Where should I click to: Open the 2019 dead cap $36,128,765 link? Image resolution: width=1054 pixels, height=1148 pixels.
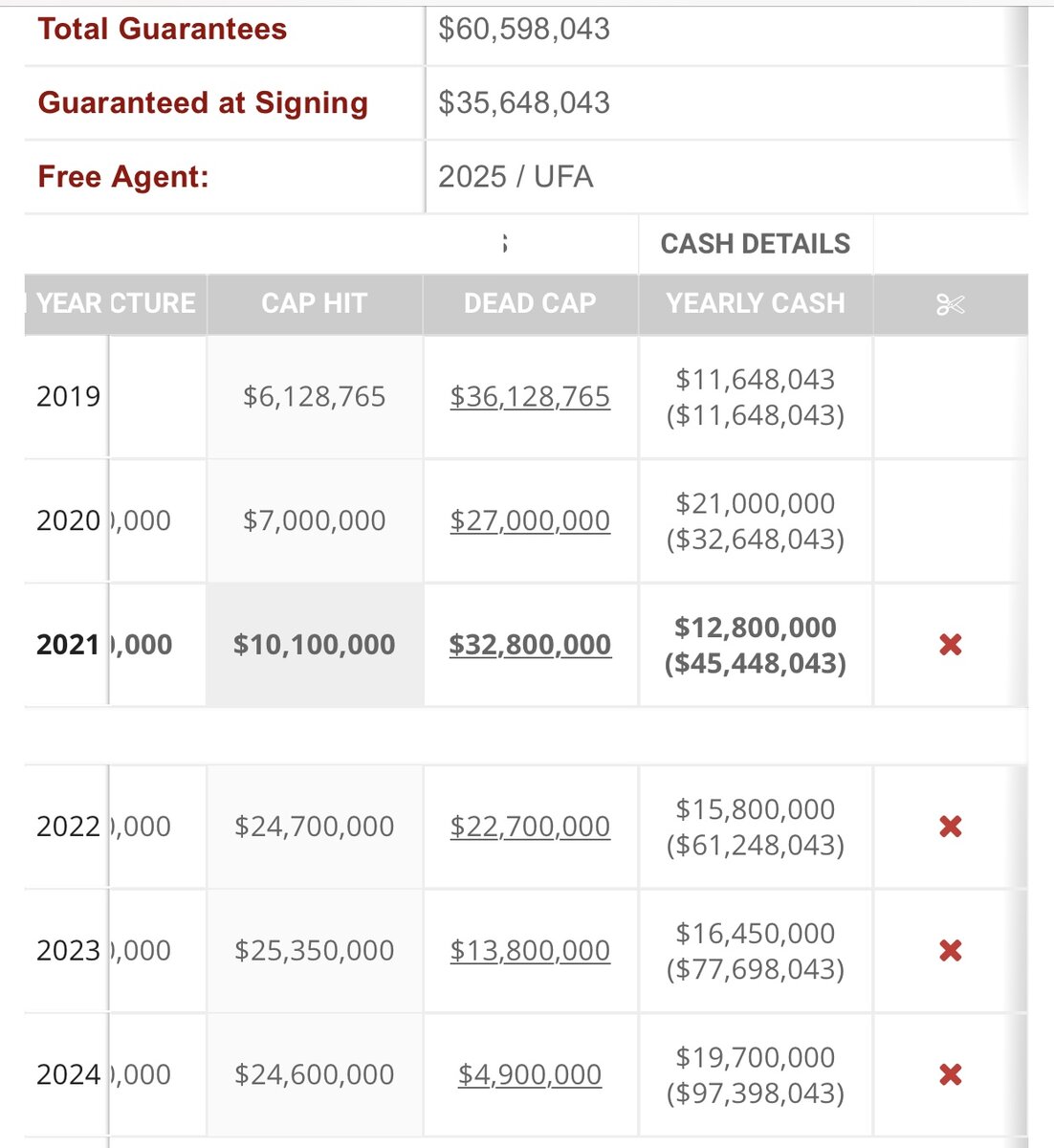(530, 397)
